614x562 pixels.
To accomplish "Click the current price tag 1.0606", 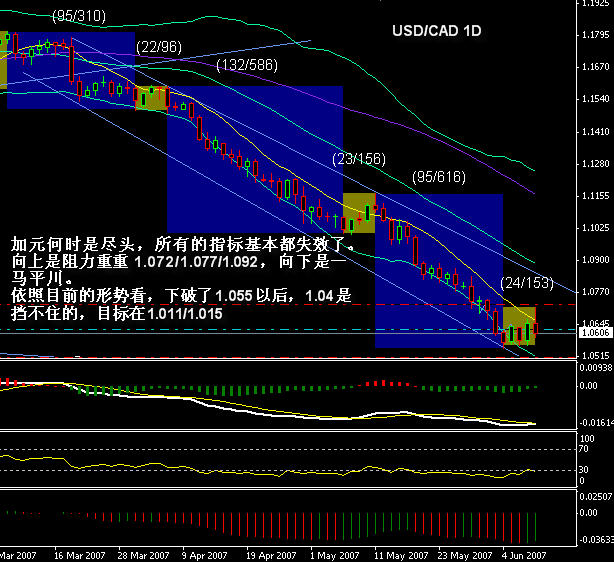I will pos(595,333).
